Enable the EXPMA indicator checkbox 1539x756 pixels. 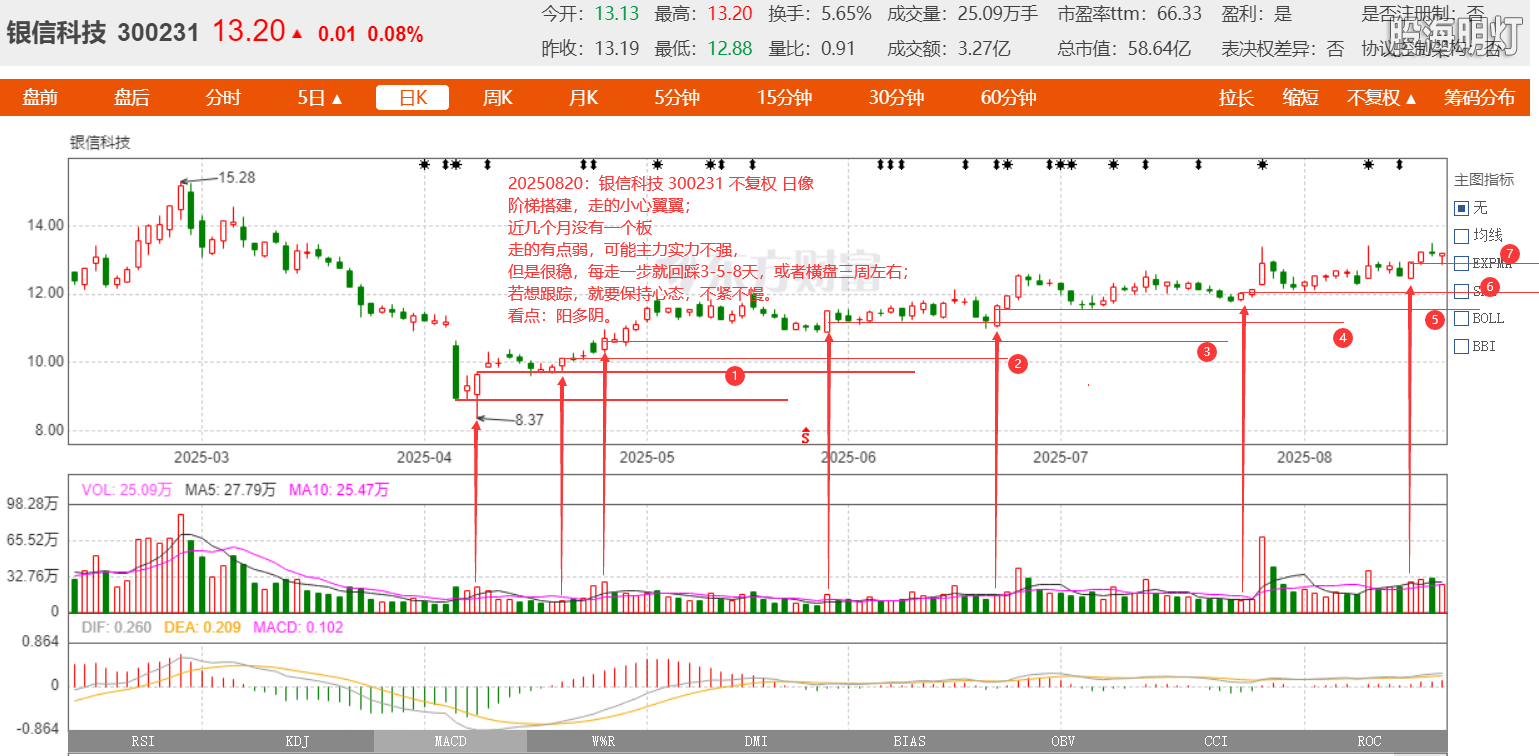1461,263
